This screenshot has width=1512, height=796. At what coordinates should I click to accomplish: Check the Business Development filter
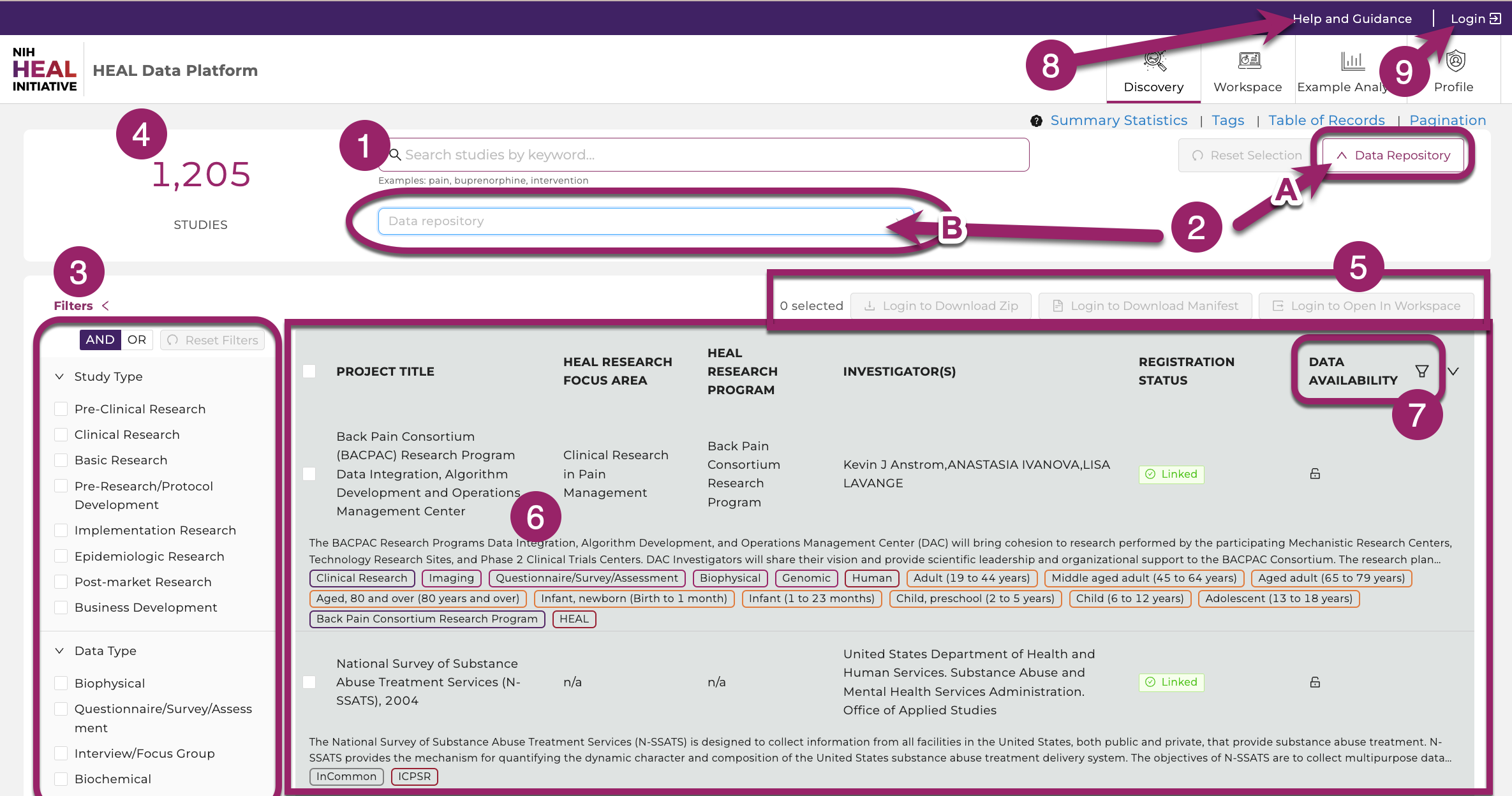coord(61,607)
